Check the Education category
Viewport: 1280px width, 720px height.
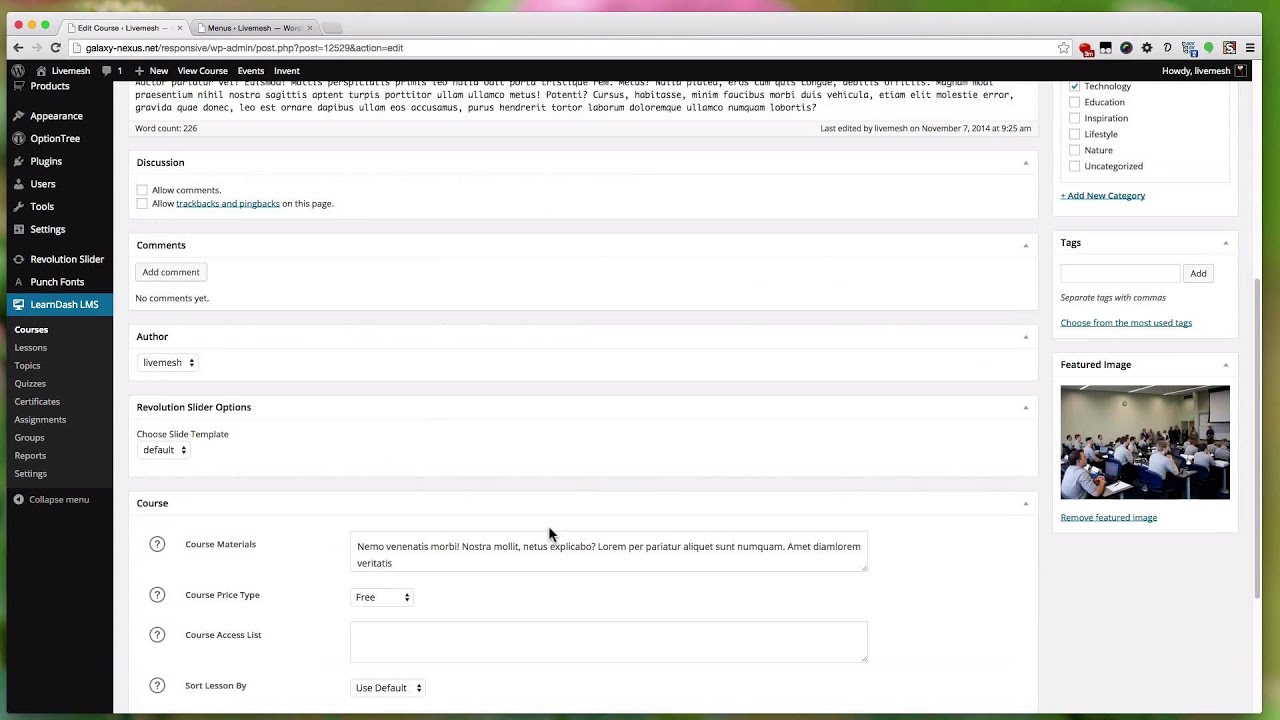(x=1075, y=102)
